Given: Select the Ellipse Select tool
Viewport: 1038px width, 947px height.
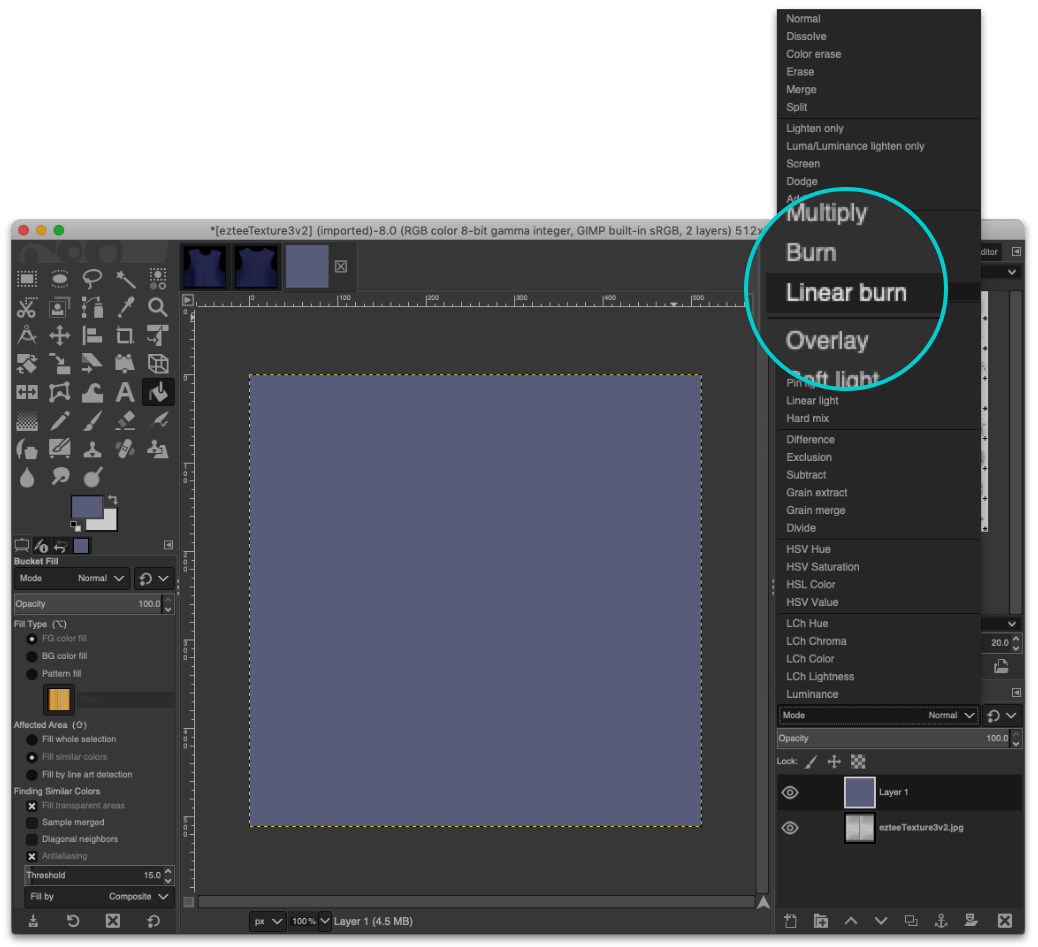Looking at the screenshot, I should click(60, 279).
